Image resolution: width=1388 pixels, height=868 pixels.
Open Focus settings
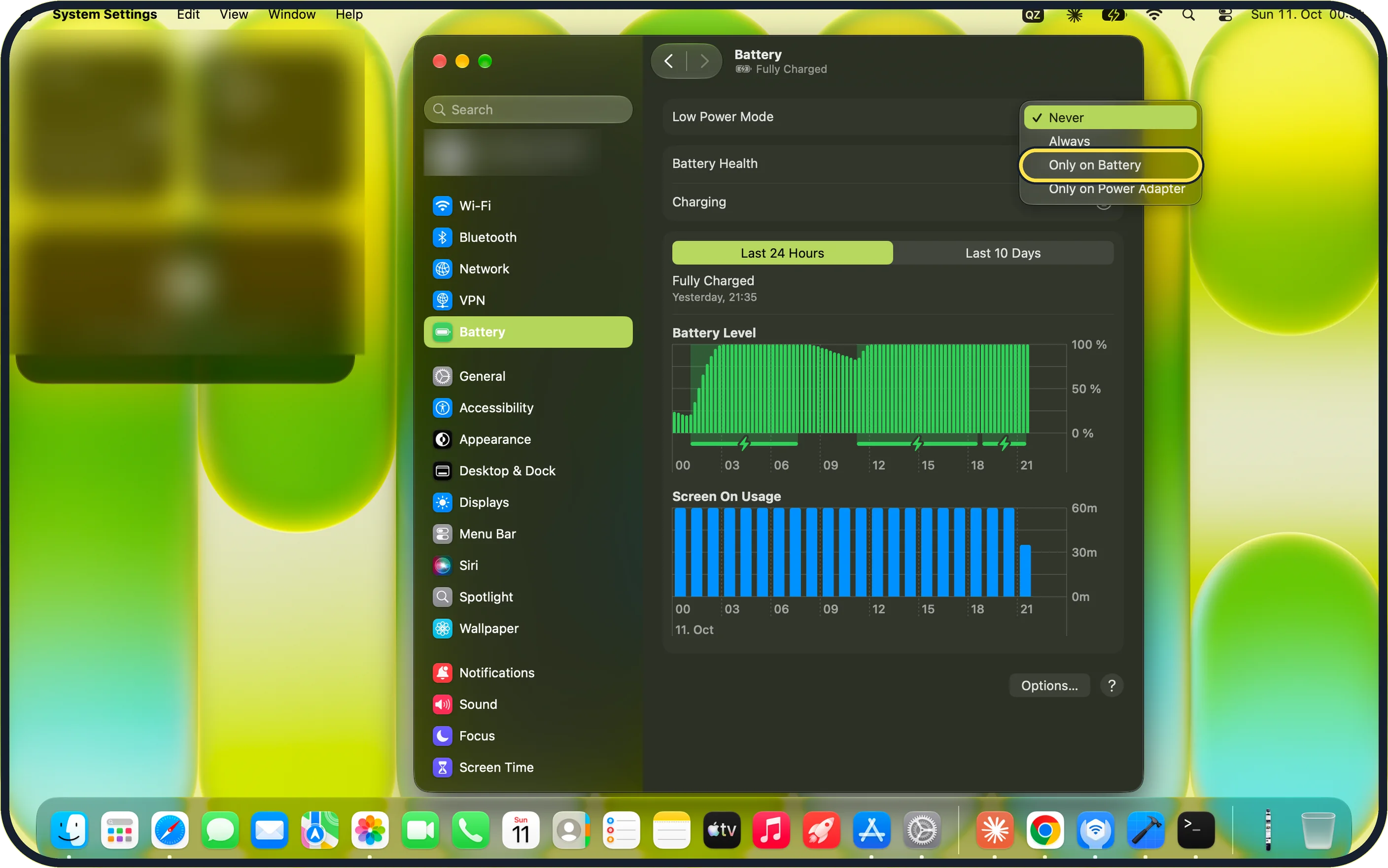(x=528, y=736)
